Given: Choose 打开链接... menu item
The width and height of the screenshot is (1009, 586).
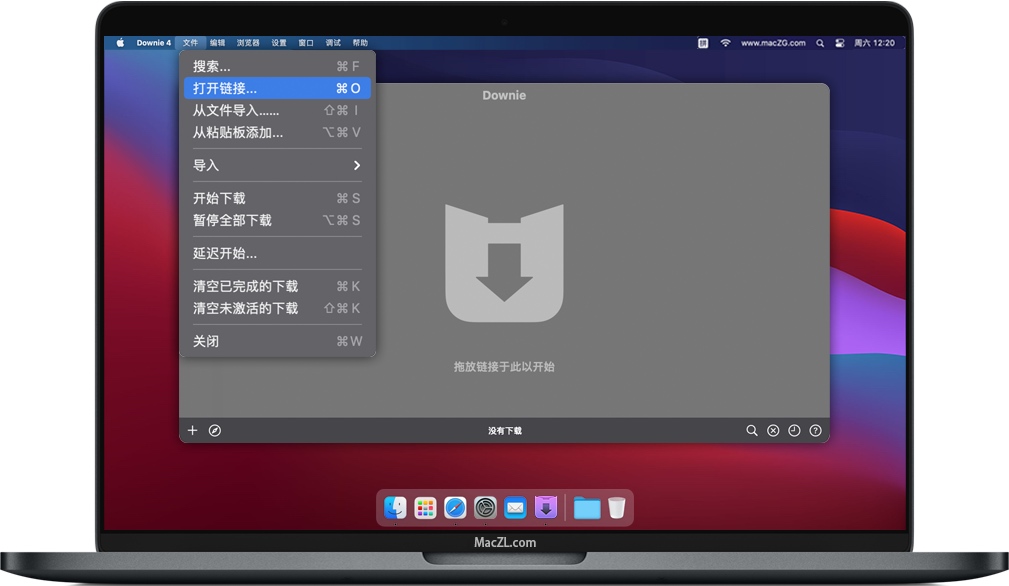Looking at the screenshot, I should 277,88.
